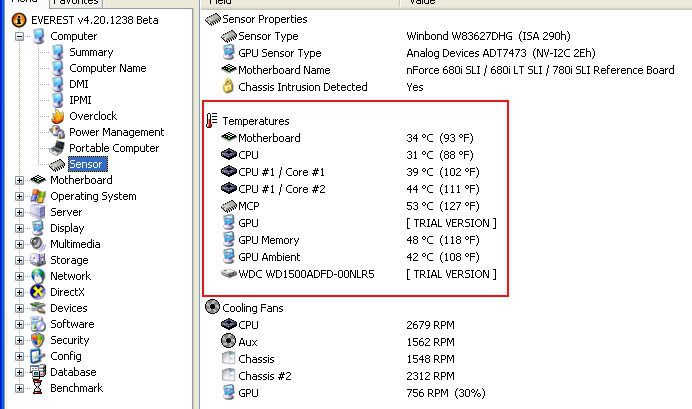
Task: Expand the Storage tree node
Action: [19, 260]
